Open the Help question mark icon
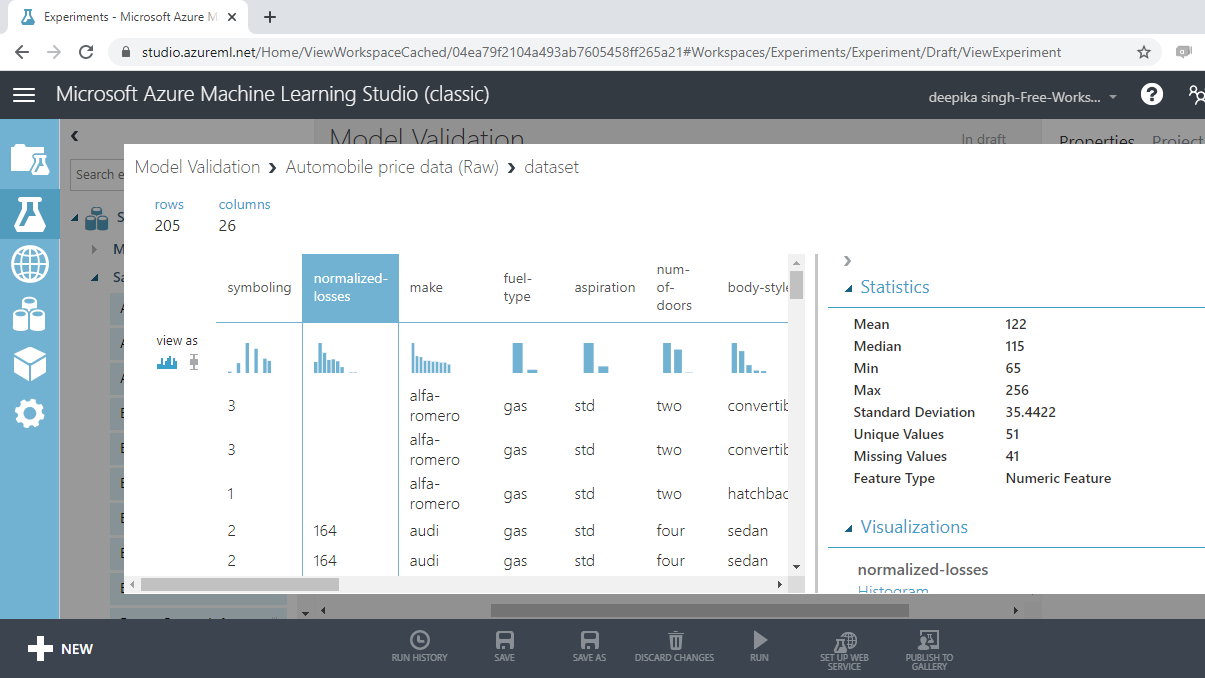The height and width of the screenshot is (678, 1205). click(1152, 94)
